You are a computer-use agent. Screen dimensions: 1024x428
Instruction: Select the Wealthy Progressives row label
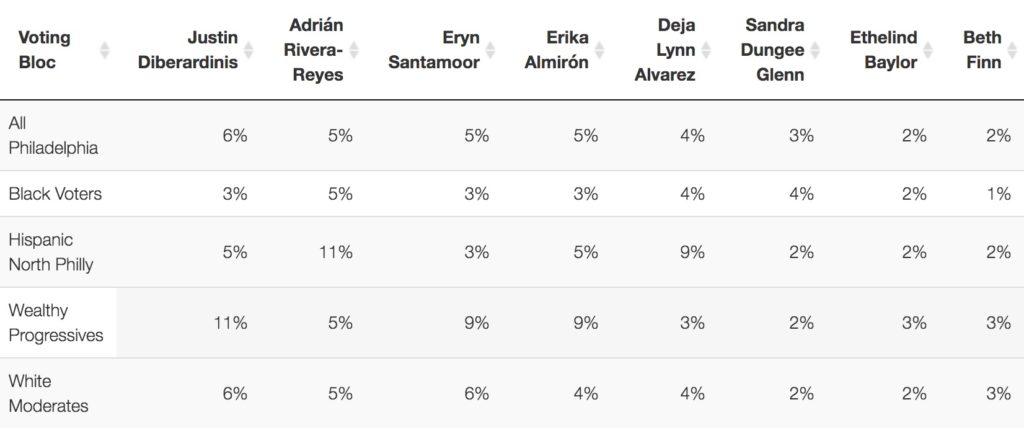pos(56,323)
